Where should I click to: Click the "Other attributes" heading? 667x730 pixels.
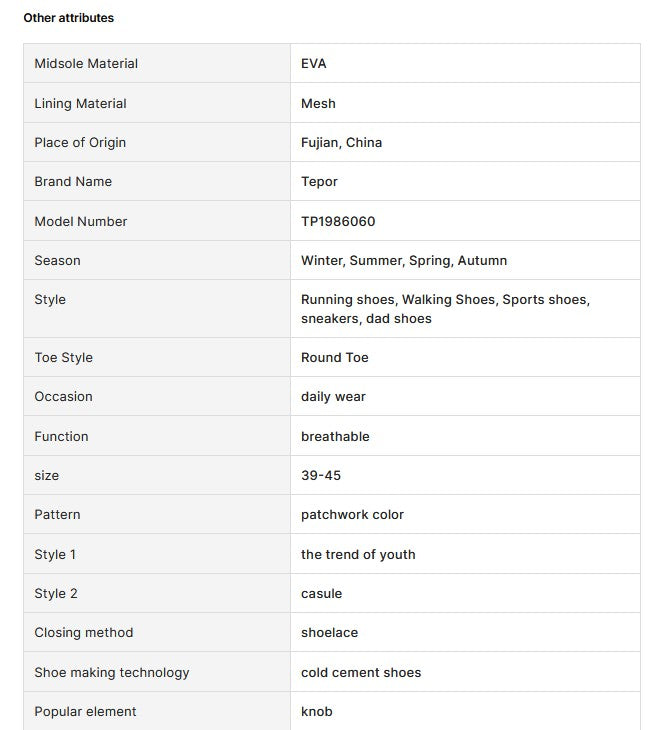click(x=69, y=18)
